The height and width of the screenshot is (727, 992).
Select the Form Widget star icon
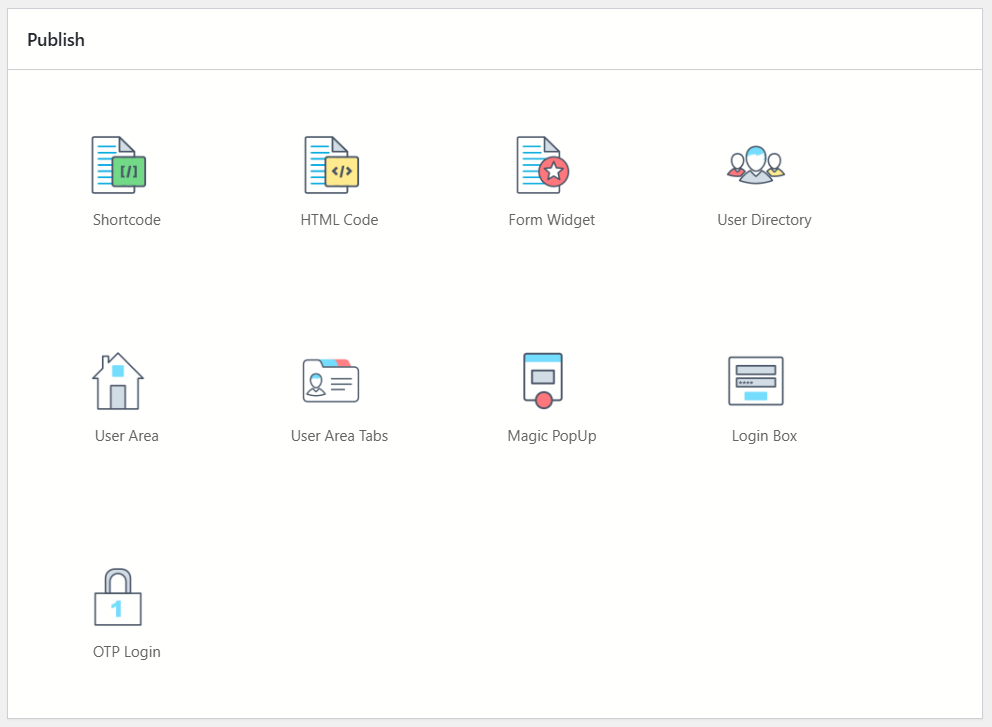click(542, 165)
